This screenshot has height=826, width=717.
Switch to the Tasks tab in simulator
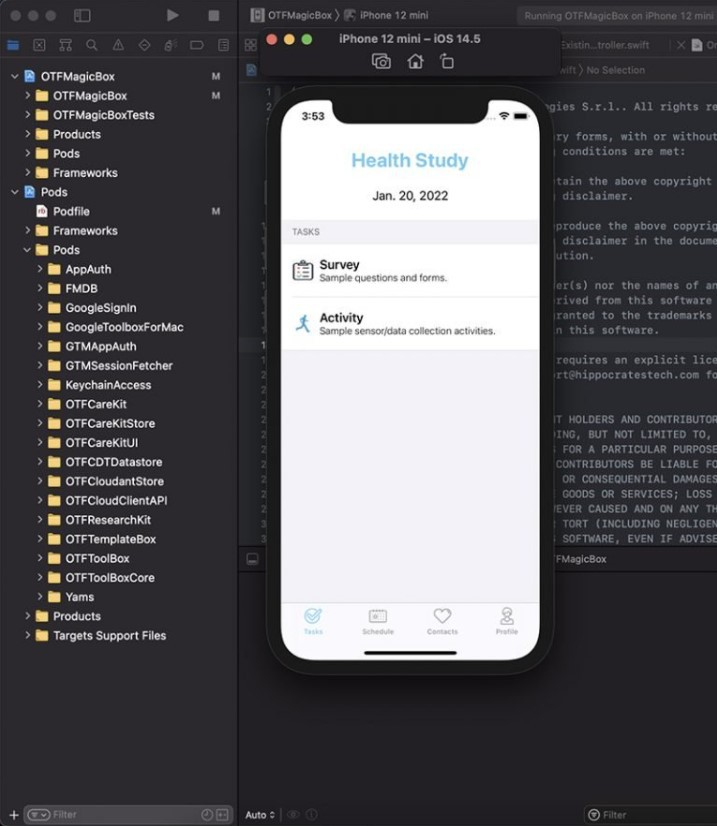pyautogui.click(x=313, y=621)
